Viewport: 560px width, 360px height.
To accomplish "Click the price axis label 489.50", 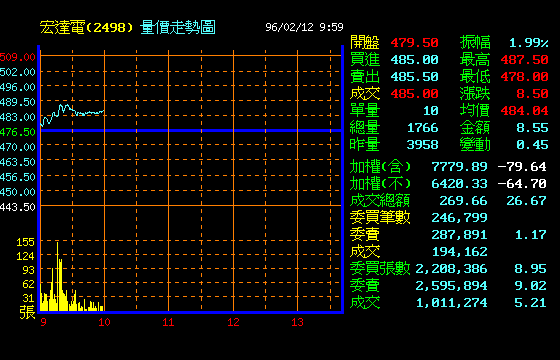I will click(18, 102).
